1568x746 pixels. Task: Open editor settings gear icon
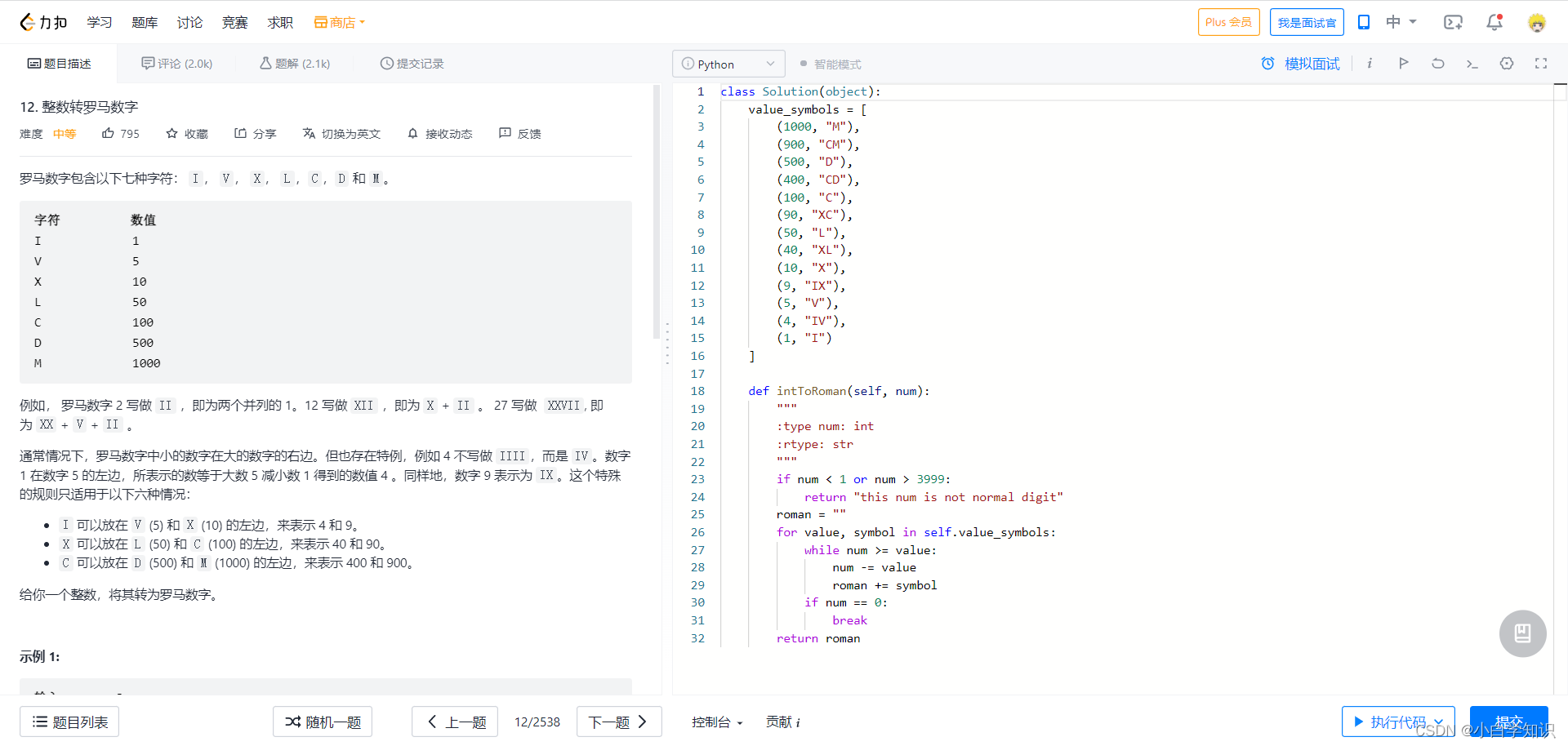tap(1507, 63)
